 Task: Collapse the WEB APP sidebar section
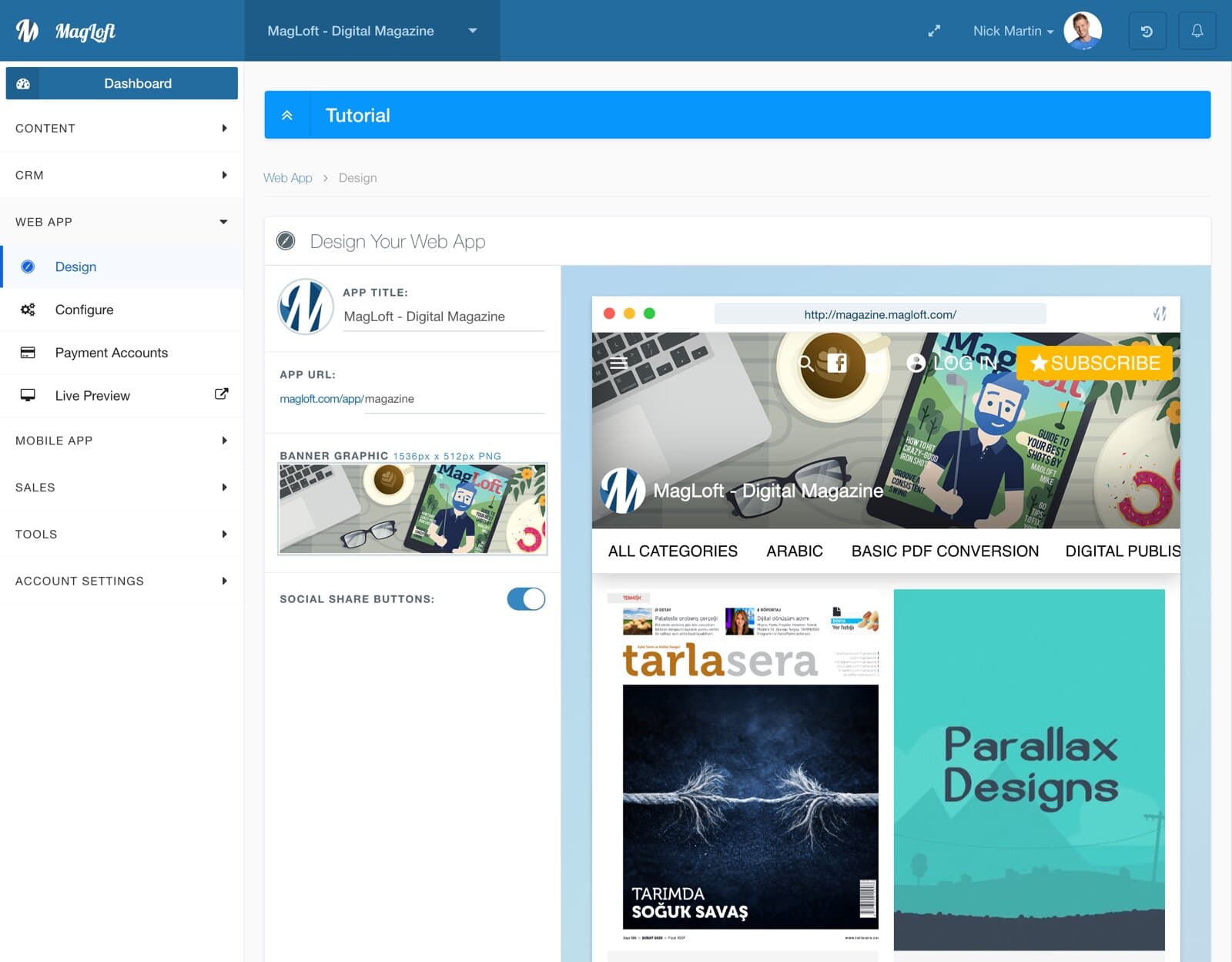(122, 222)
